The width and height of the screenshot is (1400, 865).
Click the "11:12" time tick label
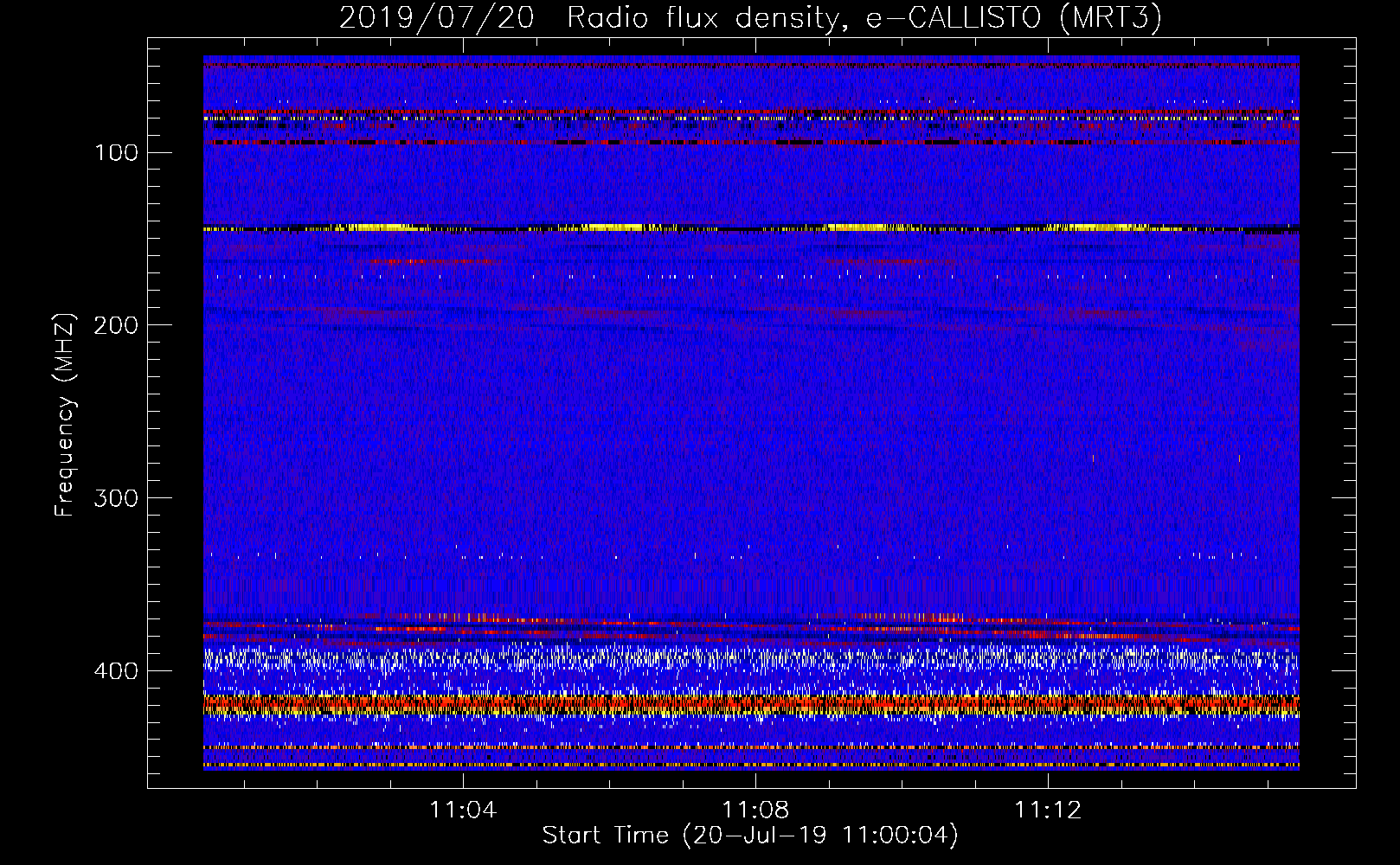1048,810
